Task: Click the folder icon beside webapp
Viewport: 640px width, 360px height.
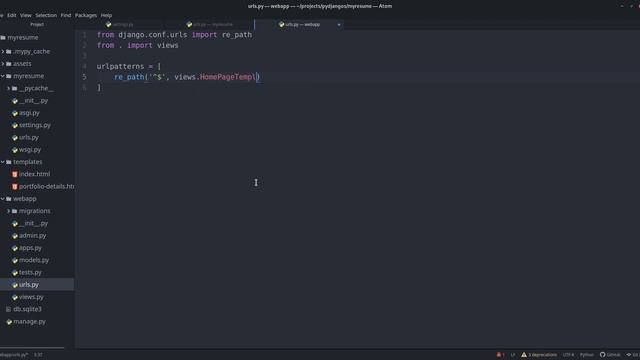Action: [x=9, y=199]
